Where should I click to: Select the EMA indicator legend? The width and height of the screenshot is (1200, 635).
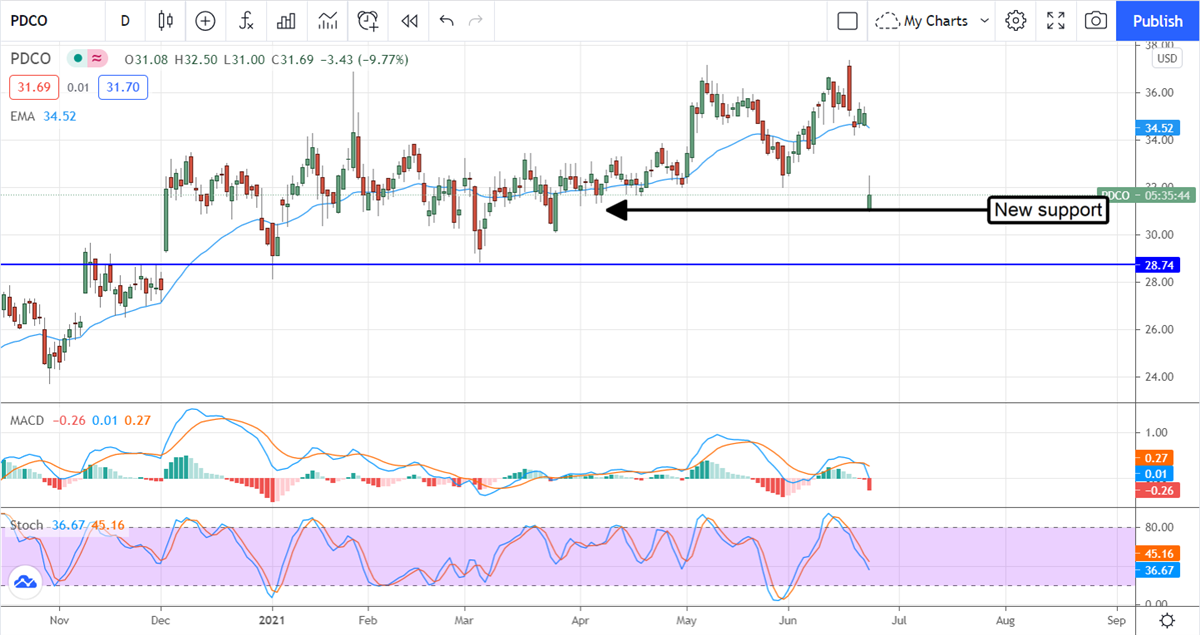click(23, 116)
